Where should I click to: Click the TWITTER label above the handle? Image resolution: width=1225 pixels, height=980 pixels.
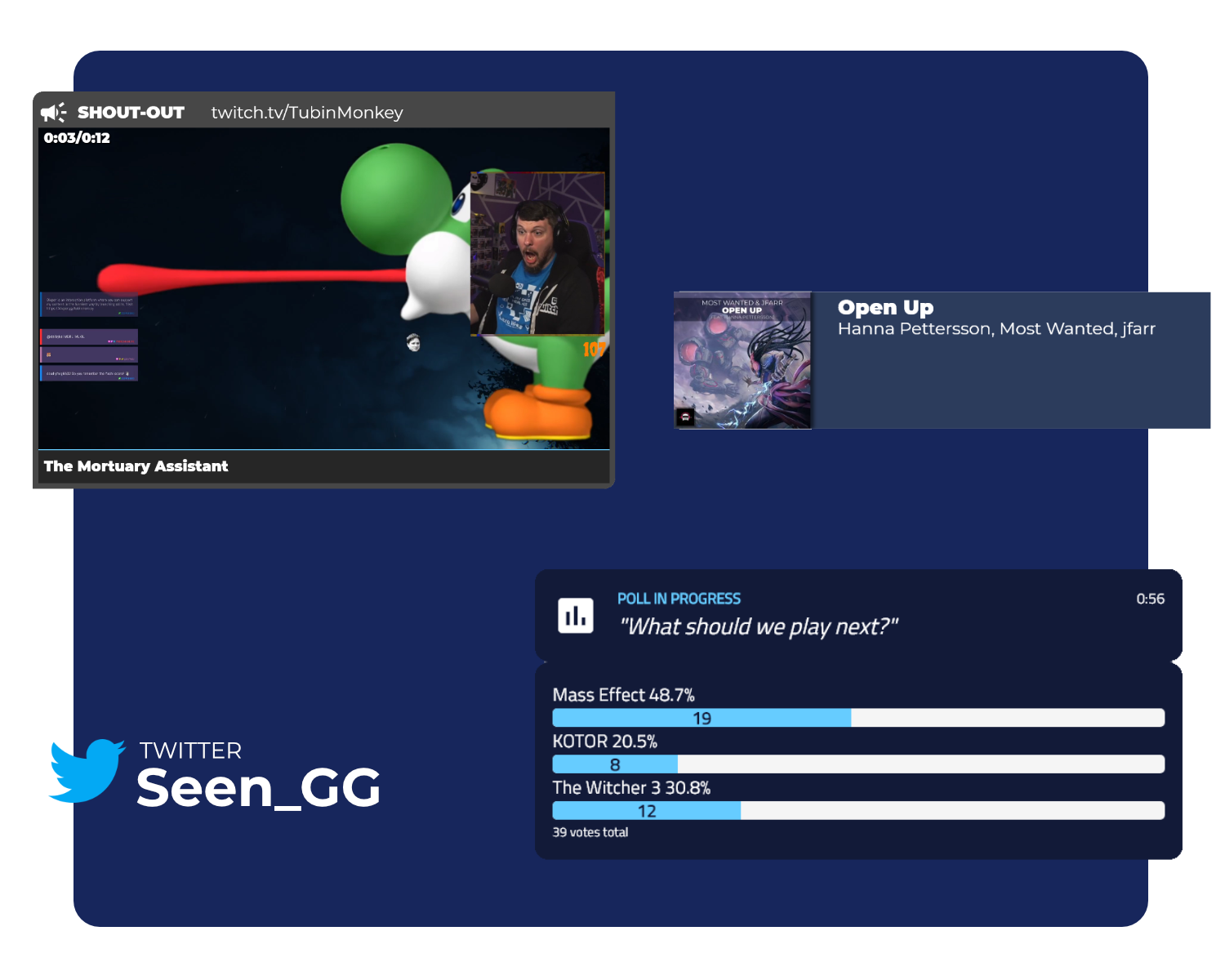pos(190,751)
